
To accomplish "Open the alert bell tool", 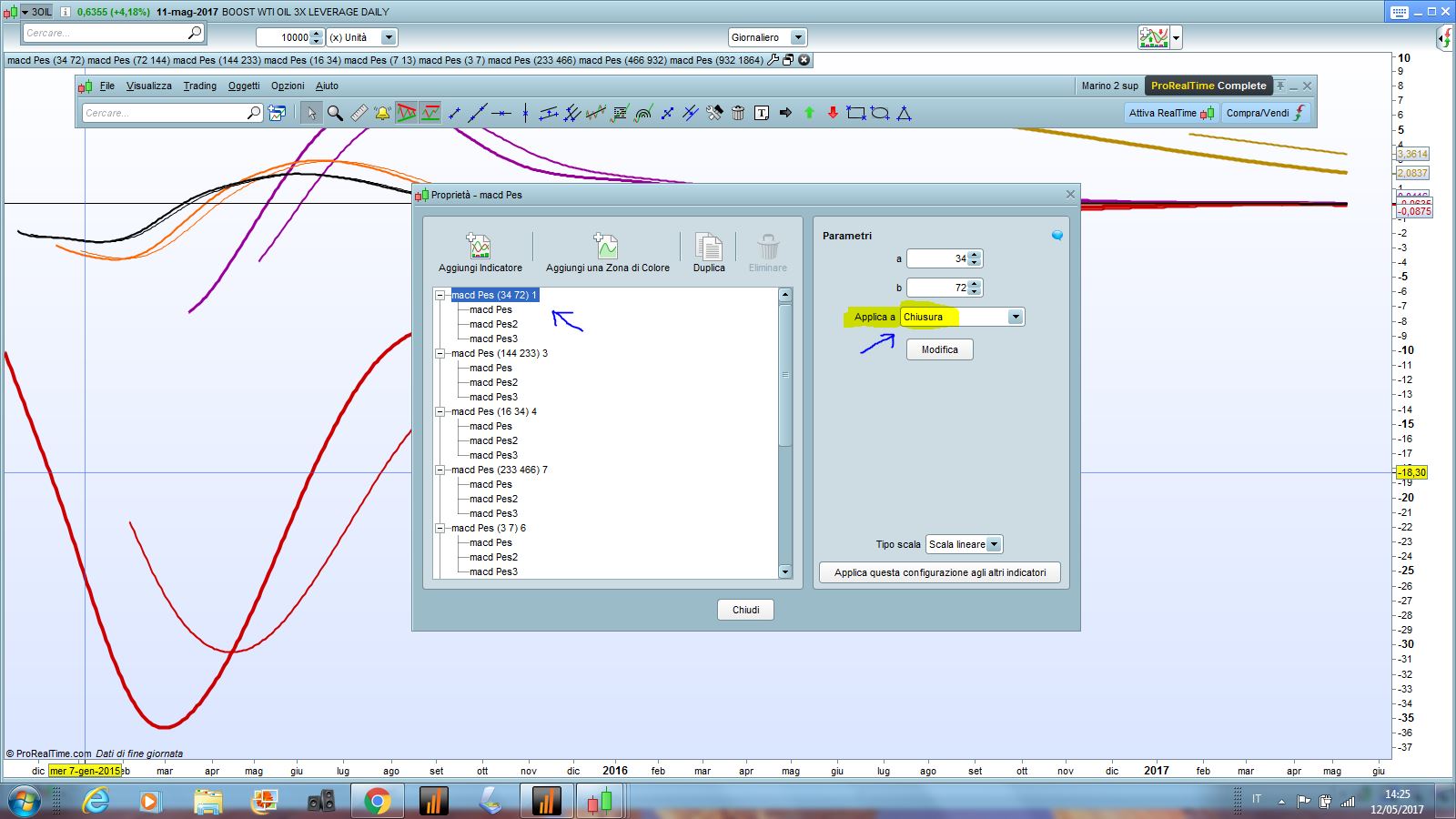I will 382,113.
